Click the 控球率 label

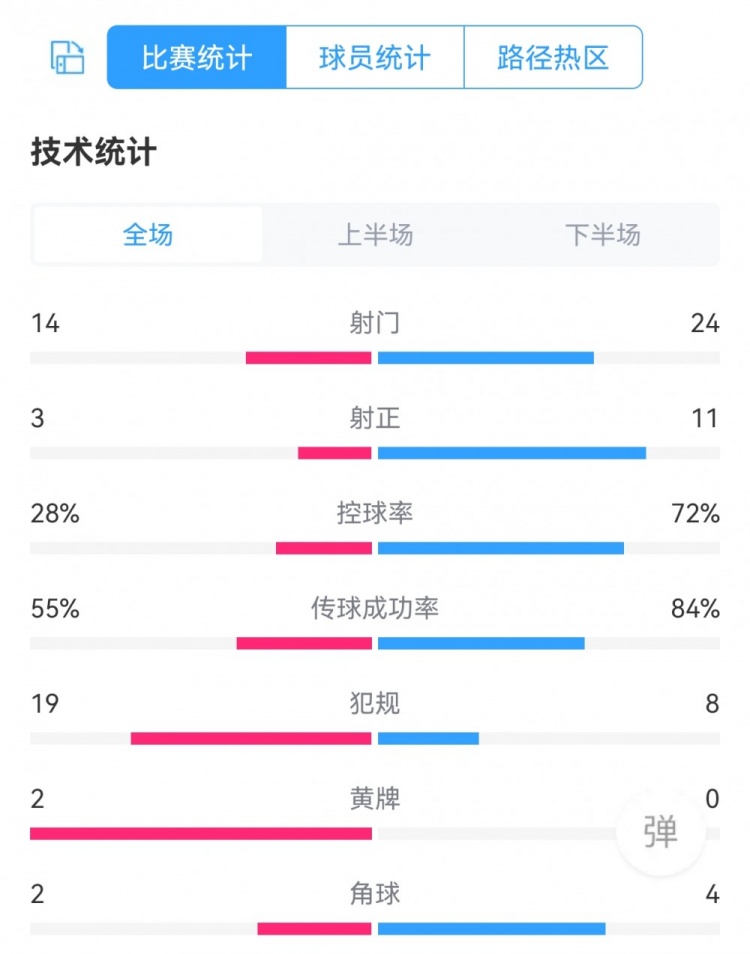tap(375, 513)
